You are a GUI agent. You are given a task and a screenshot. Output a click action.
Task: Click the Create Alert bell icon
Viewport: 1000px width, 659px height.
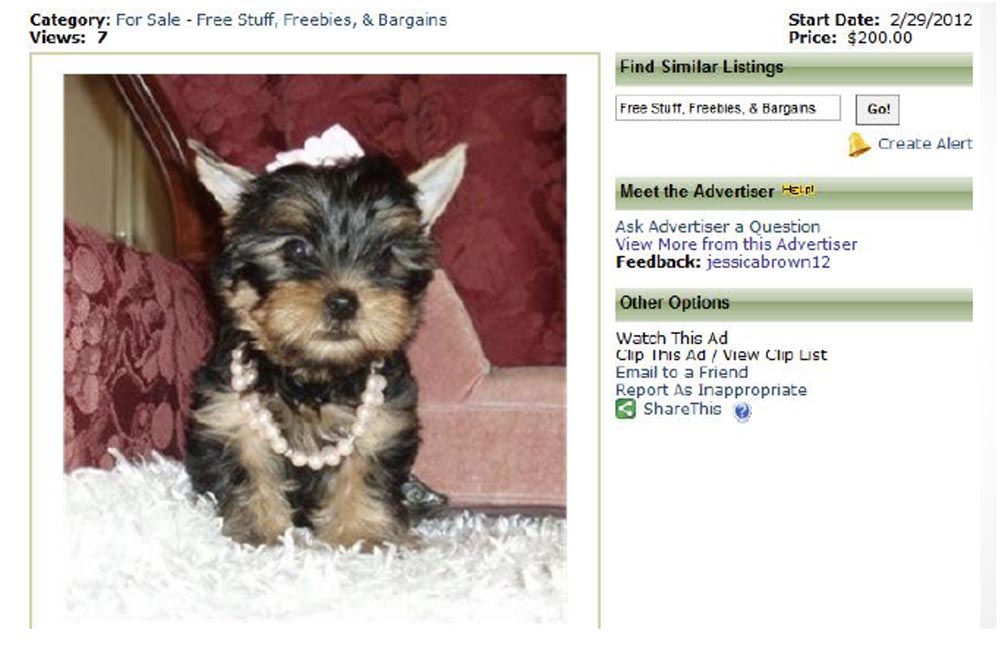click(858, 145)
